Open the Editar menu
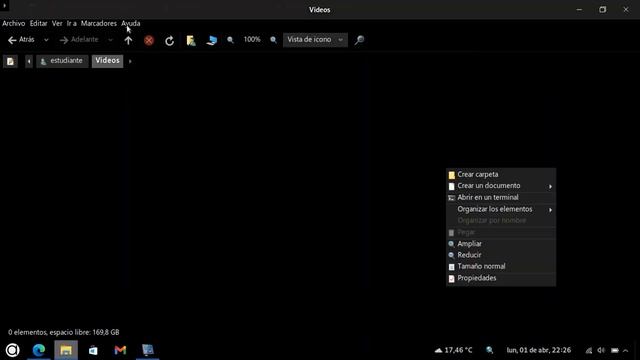Screen dimensions: 640x360 [38, 24]
